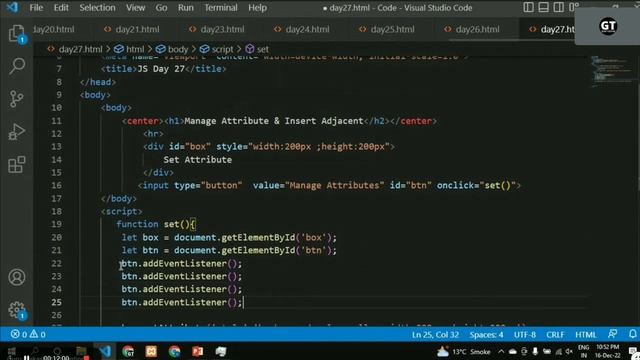The width and height of the screenshot is (640, 360).
Task: Select the set function breadcrumb
Action: coord(257,49)
